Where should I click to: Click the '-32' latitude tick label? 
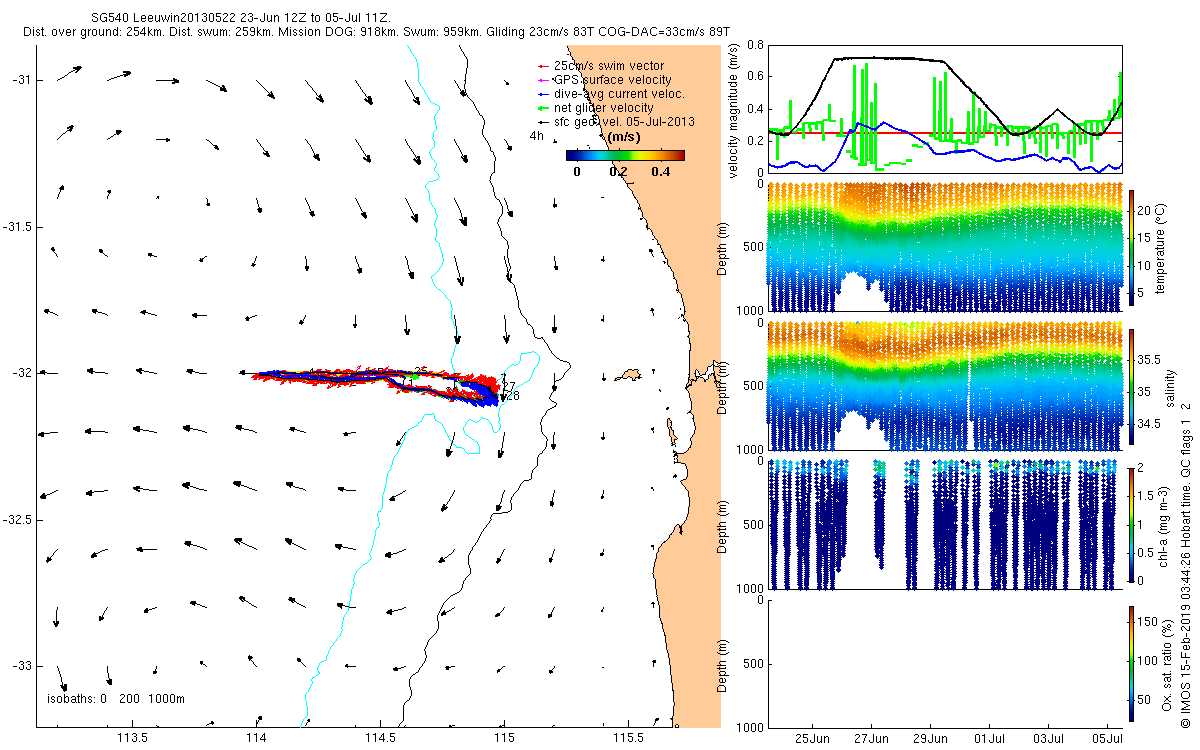[24, 373]
